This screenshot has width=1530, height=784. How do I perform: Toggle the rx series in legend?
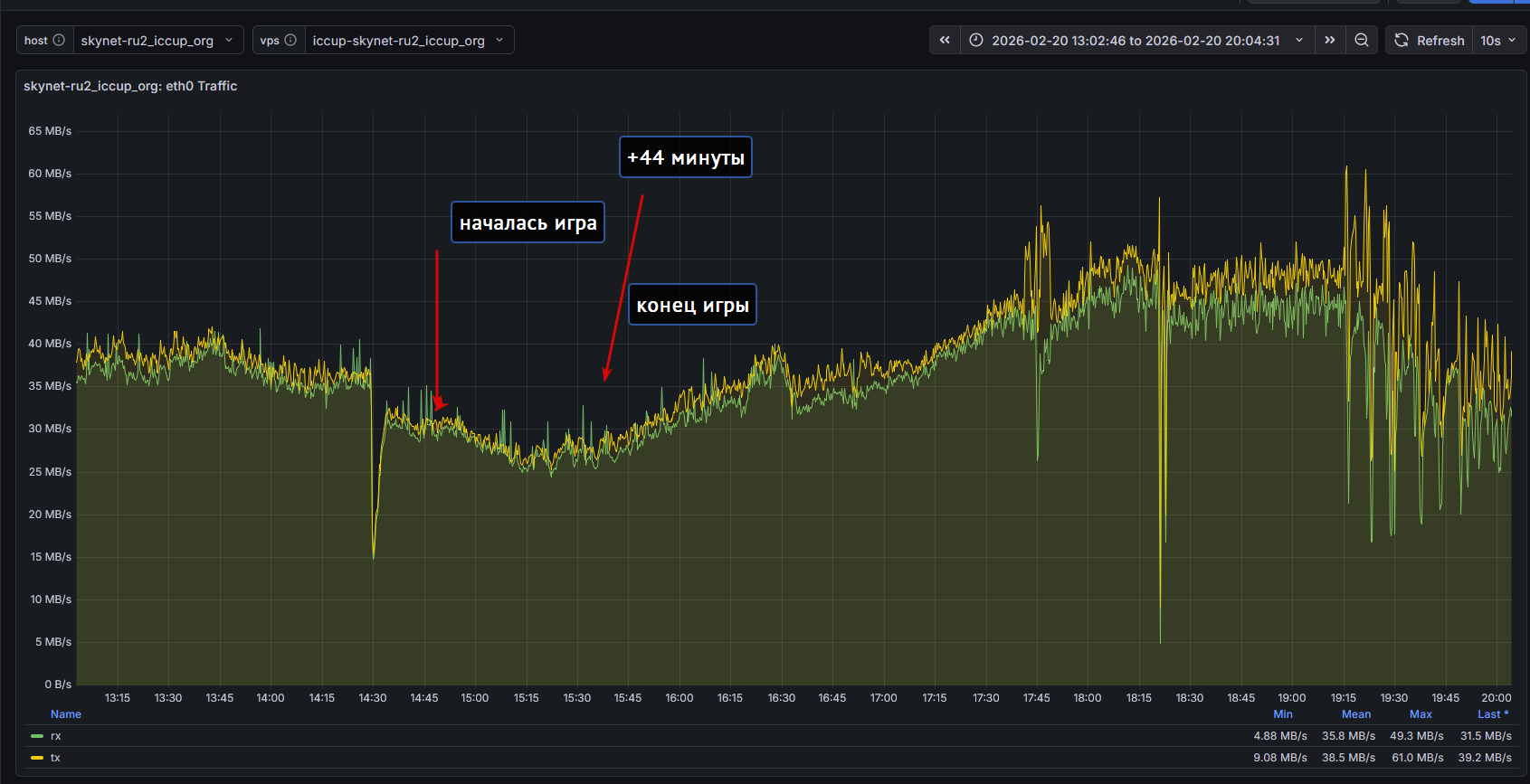(55, 736)
